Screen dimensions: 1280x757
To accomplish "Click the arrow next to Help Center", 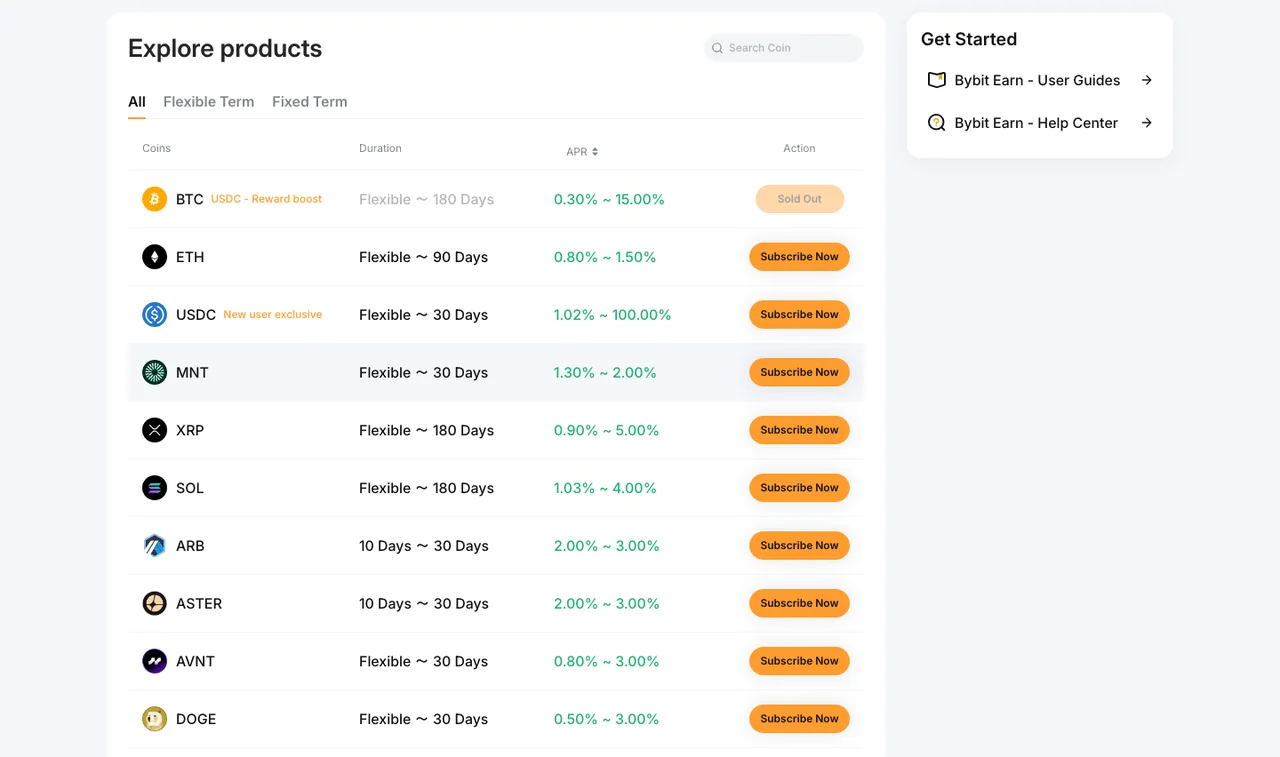I will point(1147,123).
